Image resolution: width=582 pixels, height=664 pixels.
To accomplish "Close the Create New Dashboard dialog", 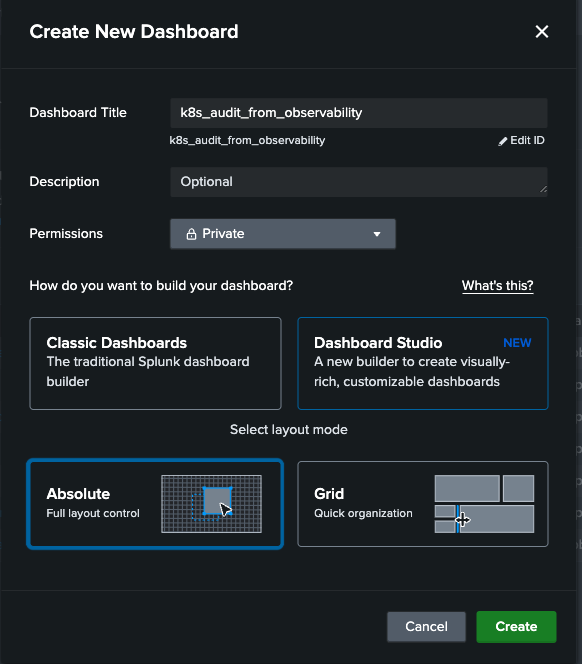I will click(541, 31).
